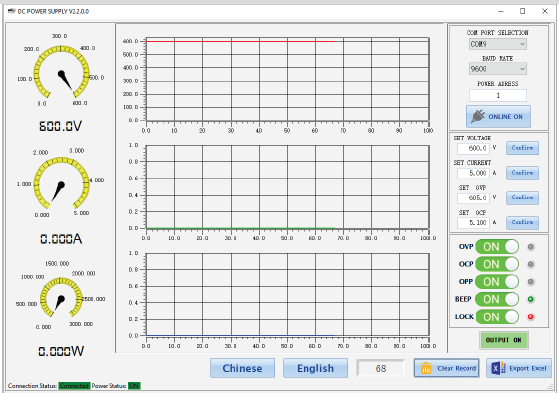Screen dimensions: 559x393
Task: Click the app icon in title bar
Action: point(11,11)
